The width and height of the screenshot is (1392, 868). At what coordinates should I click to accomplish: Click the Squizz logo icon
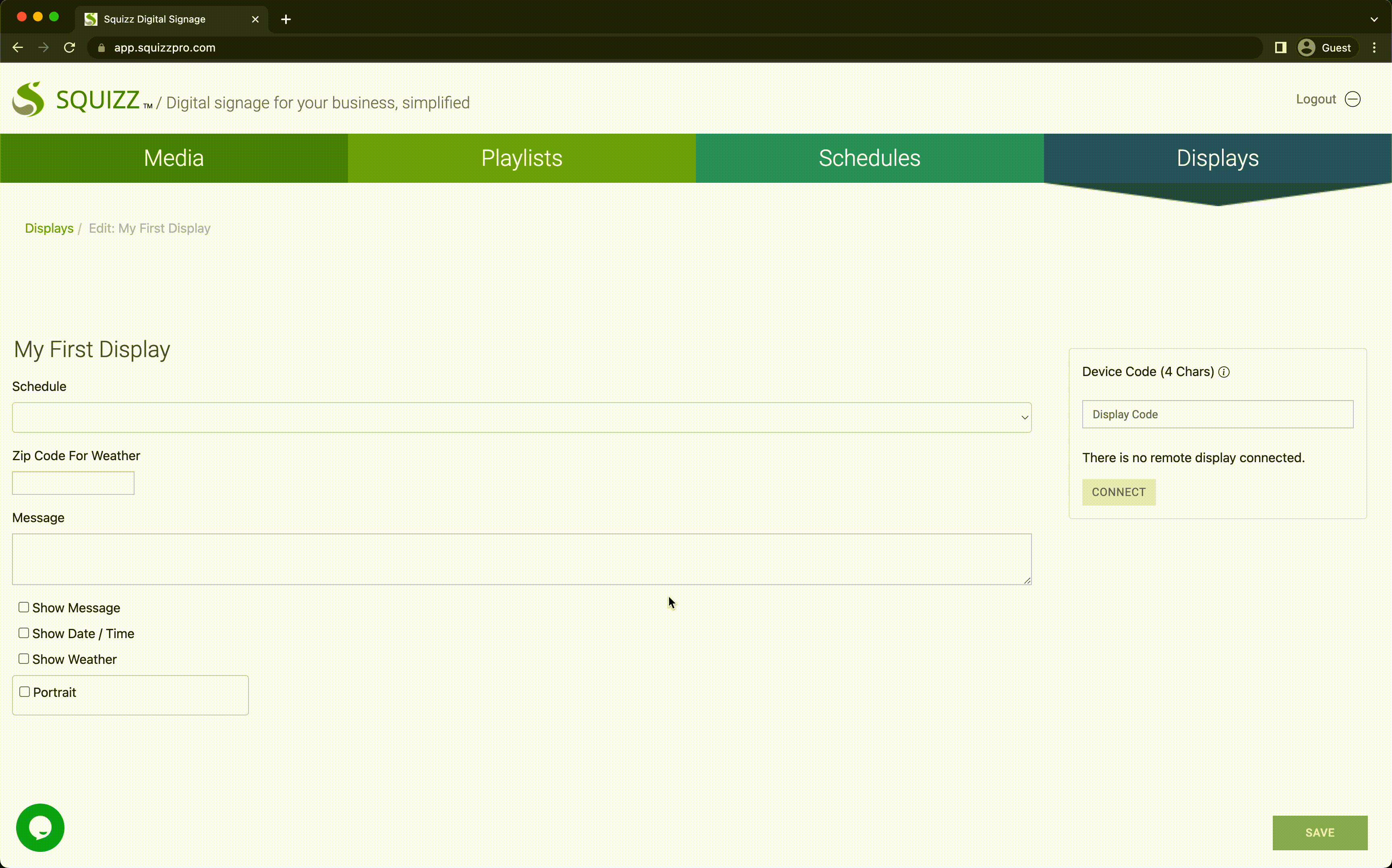click(28, 99)
